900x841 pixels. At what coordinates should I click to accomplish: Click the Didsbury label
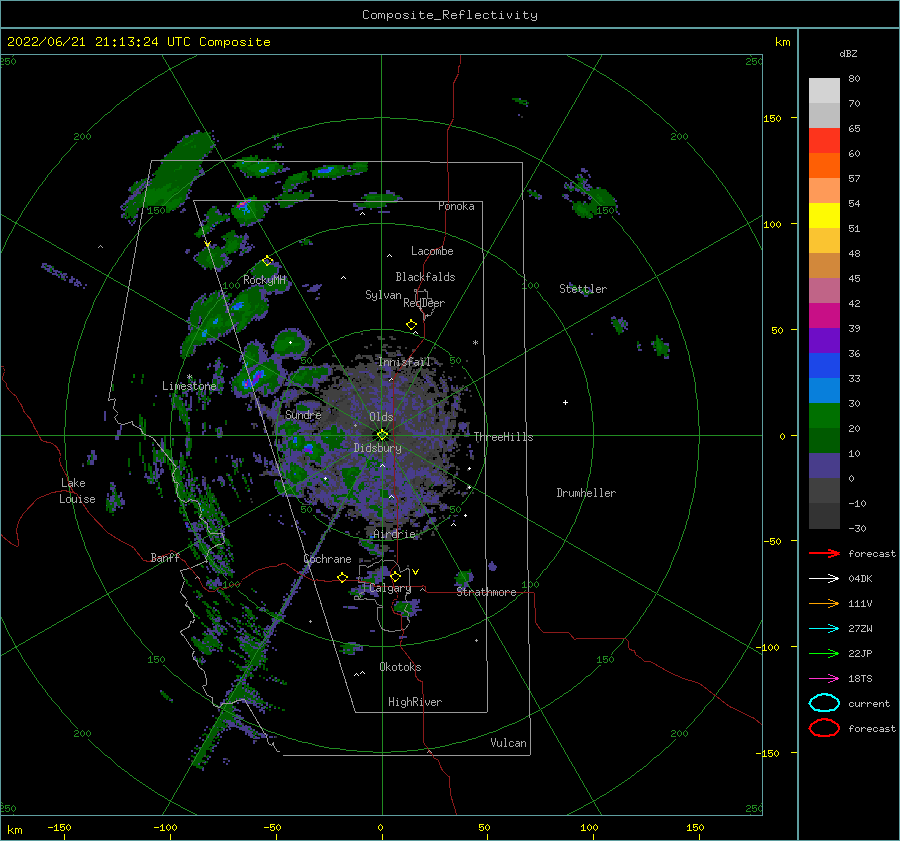coord(378,448)
